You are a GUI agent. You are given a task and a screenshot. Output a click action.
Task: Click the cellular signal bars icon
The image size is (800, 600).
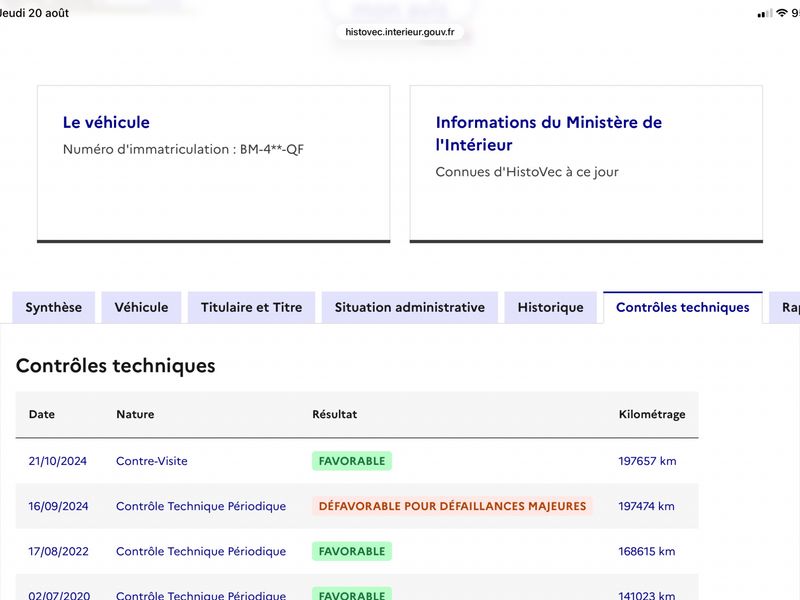pyautogui.click(x=765, y=13)
